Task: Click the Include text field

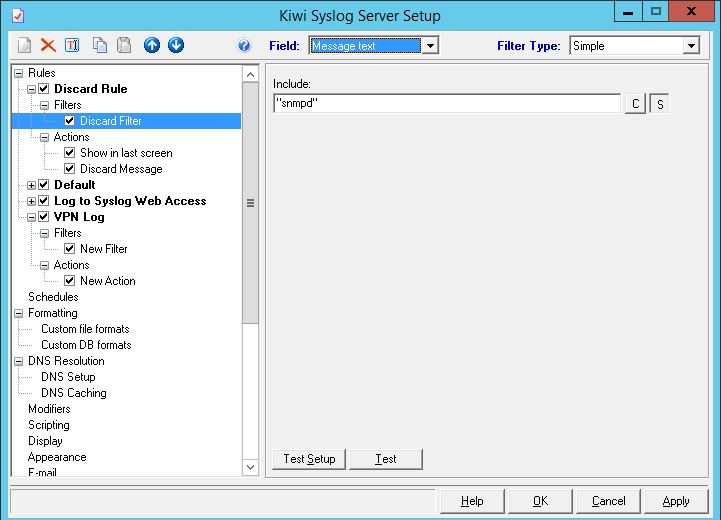Action: 447,103
